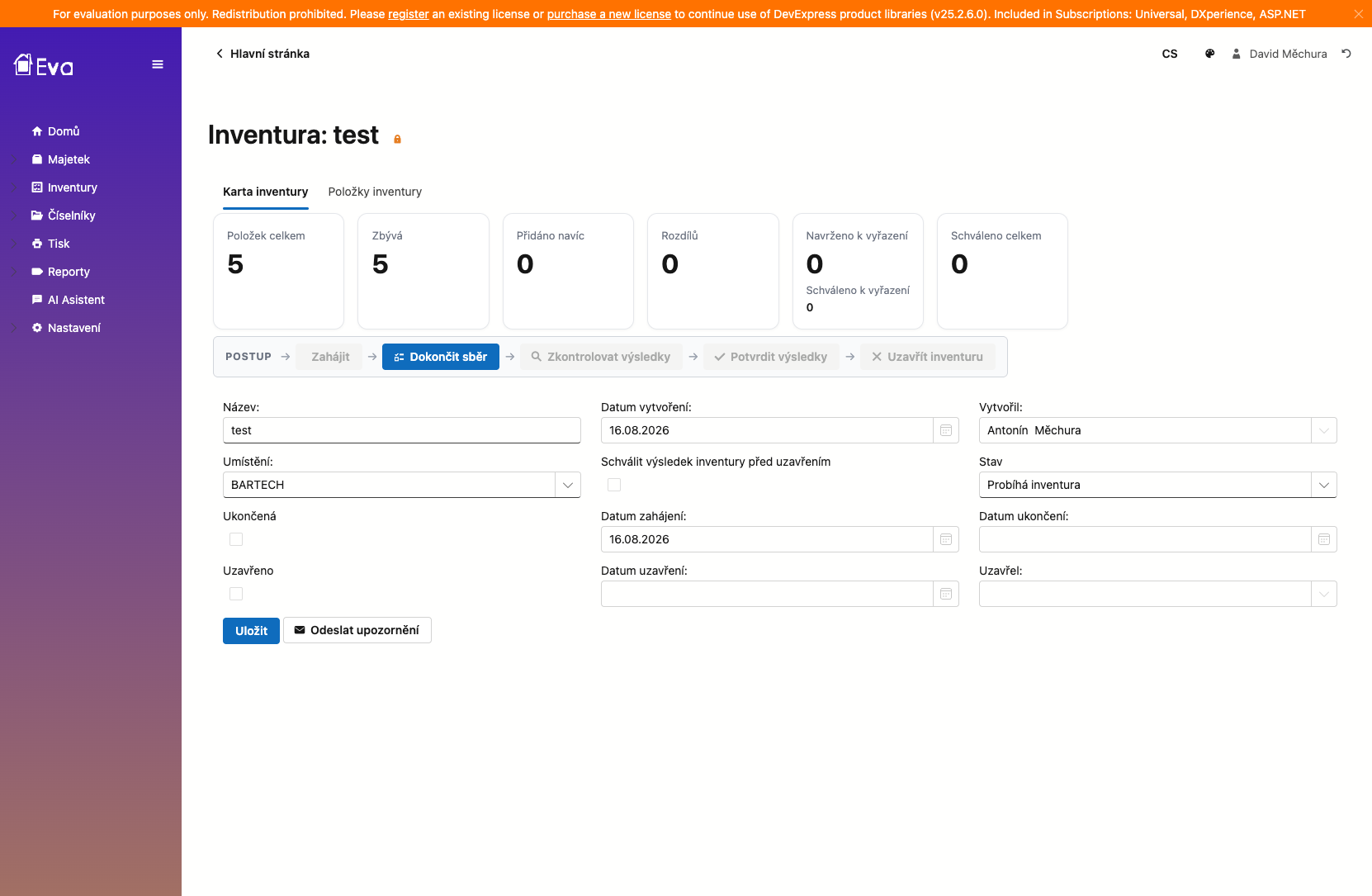Click the Navrženo k vyřazení card
The width and height of the screenshot is (1372, 896).
pos(858,271)
